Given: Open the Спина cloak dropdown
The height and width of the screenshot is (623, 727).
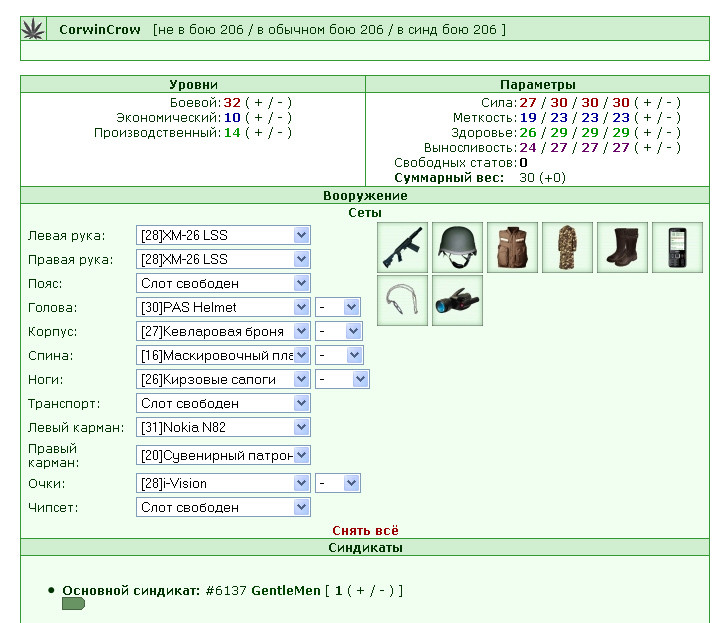Looking at the screenshot, I should pos(223,356).
